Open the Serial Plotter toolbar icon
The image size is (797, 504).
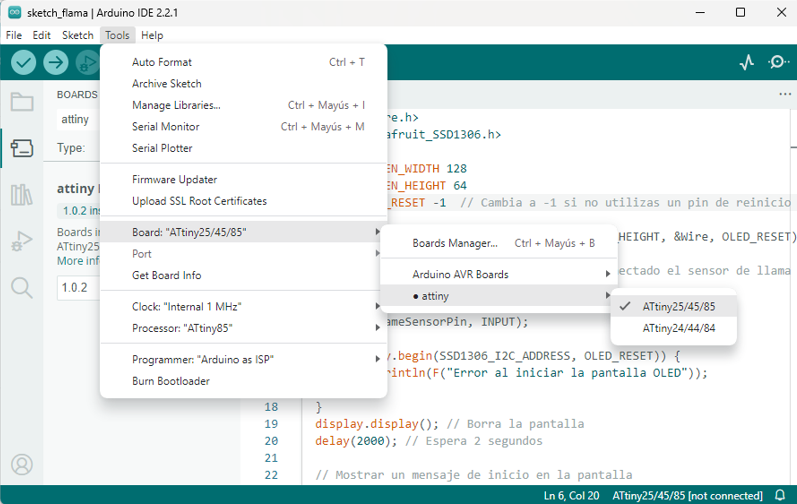point(747,62)
